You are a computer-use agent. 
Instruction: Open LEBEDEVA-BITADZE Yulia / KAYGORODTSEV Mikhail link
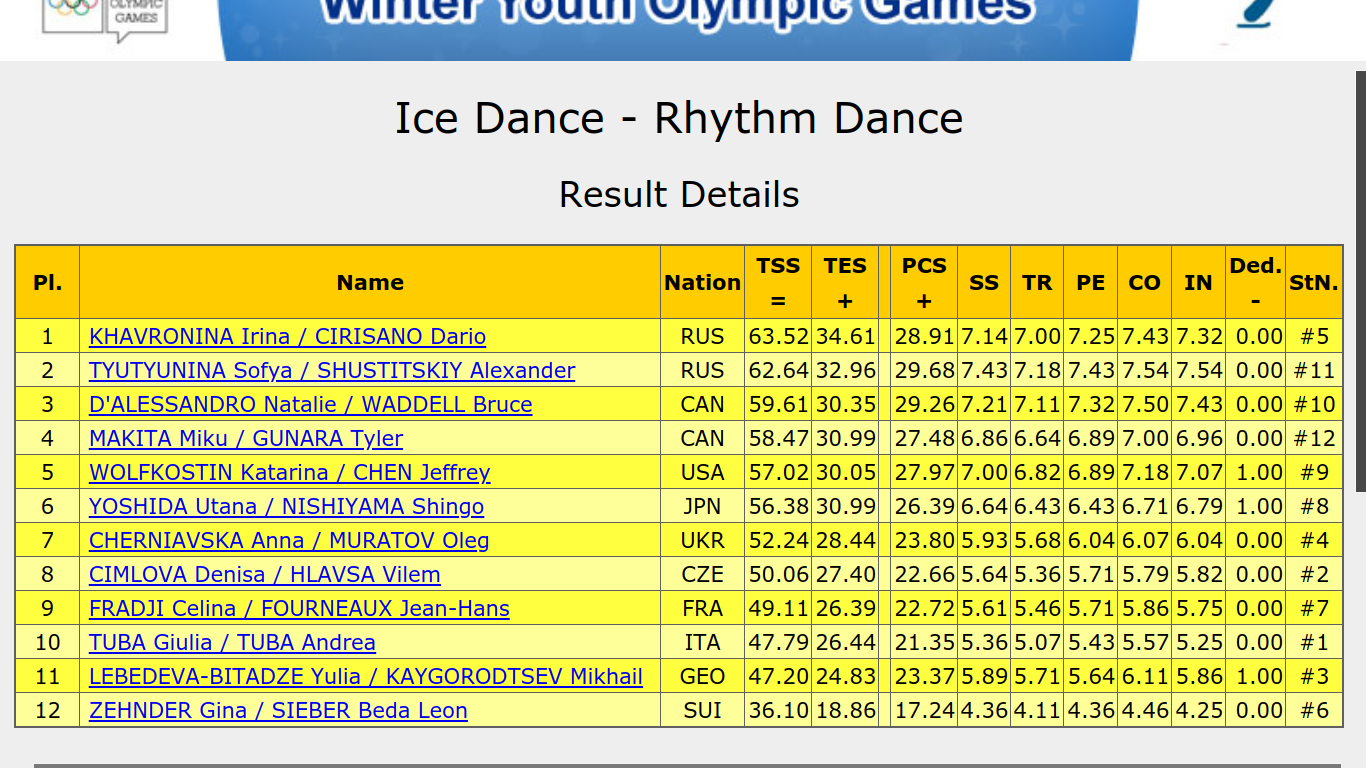(x=366, y=676)
